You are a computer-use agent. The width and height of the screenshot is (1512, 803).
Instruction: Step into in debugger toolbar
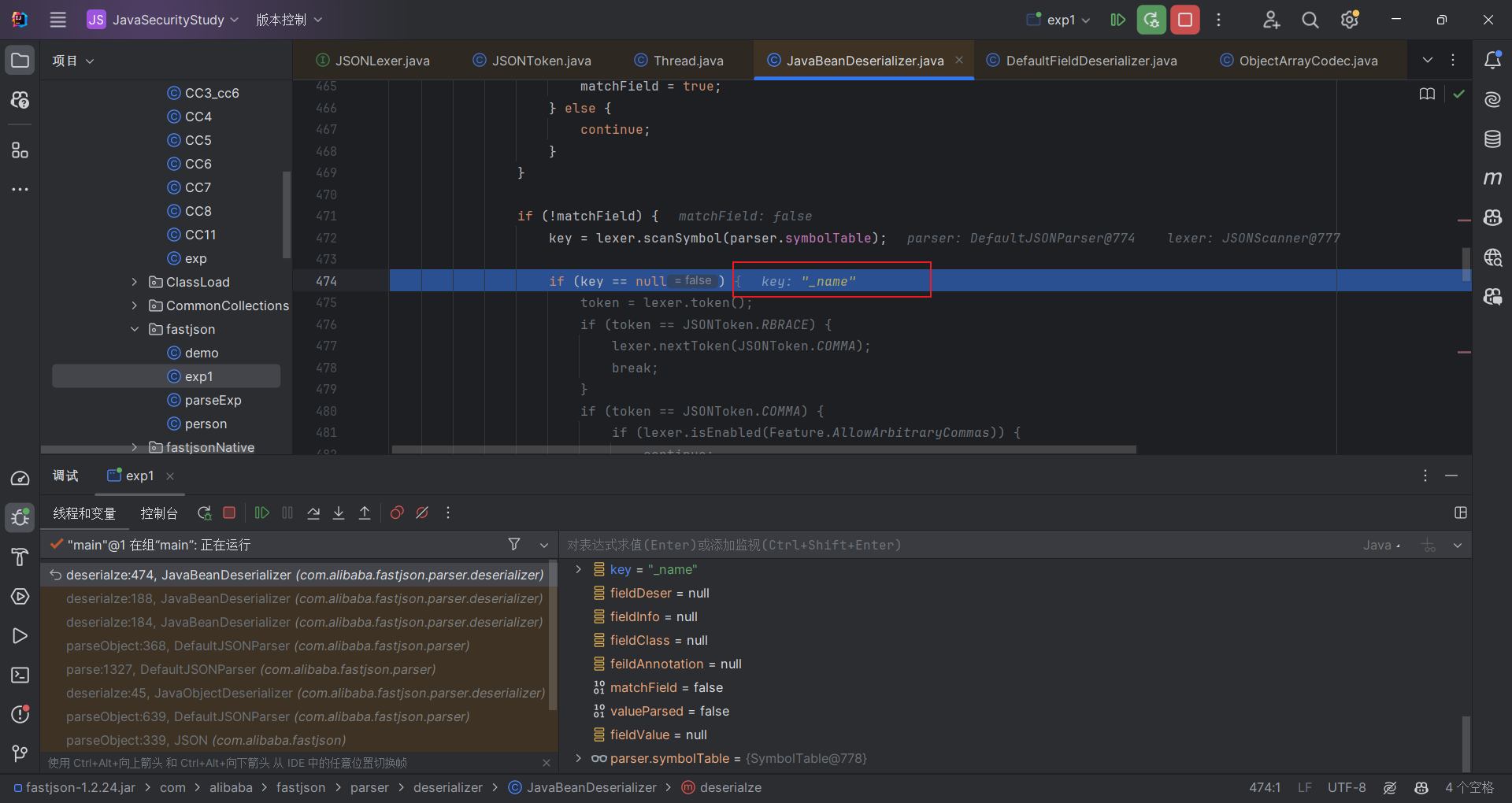[x=339, y=513]
